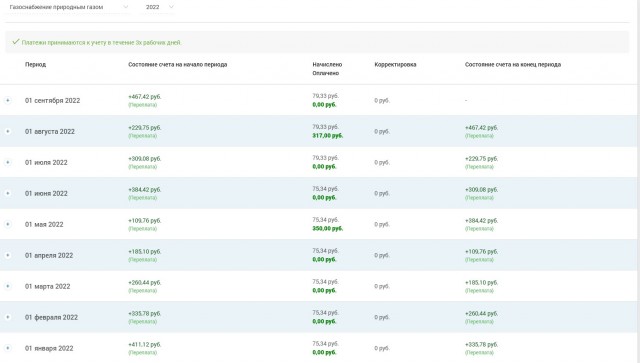
Task: Click February ending balance +260,44 руб.
Action: (481, 314)
